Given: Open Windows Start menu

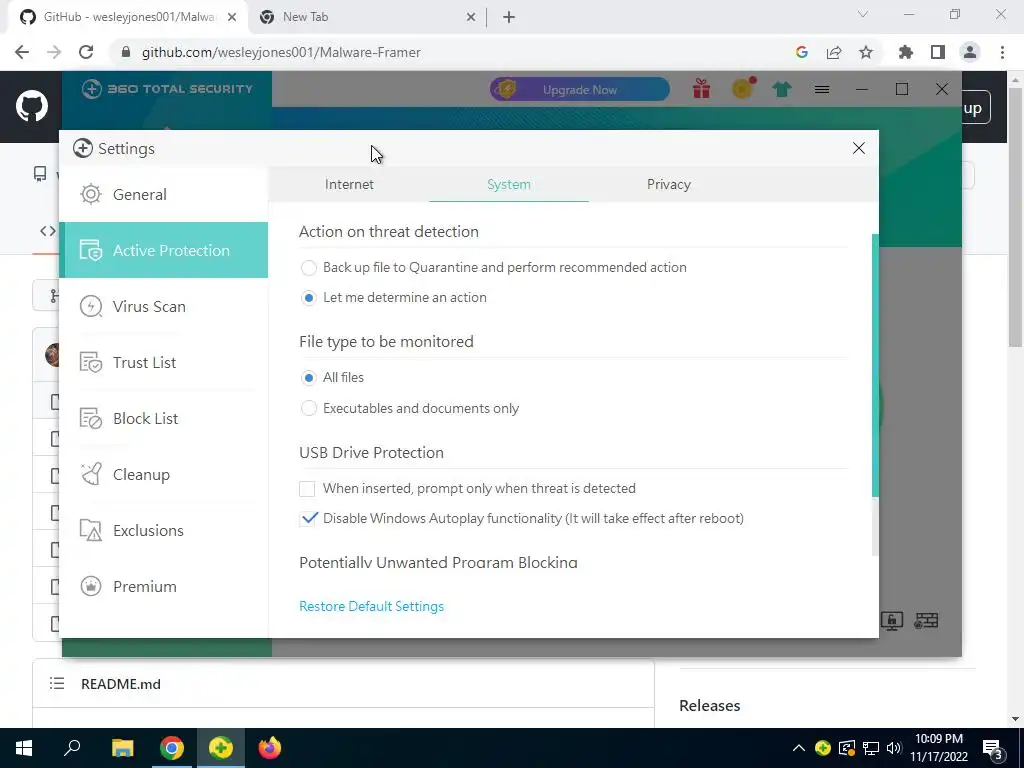Looking at the screenshot, I should coord(24,748).
